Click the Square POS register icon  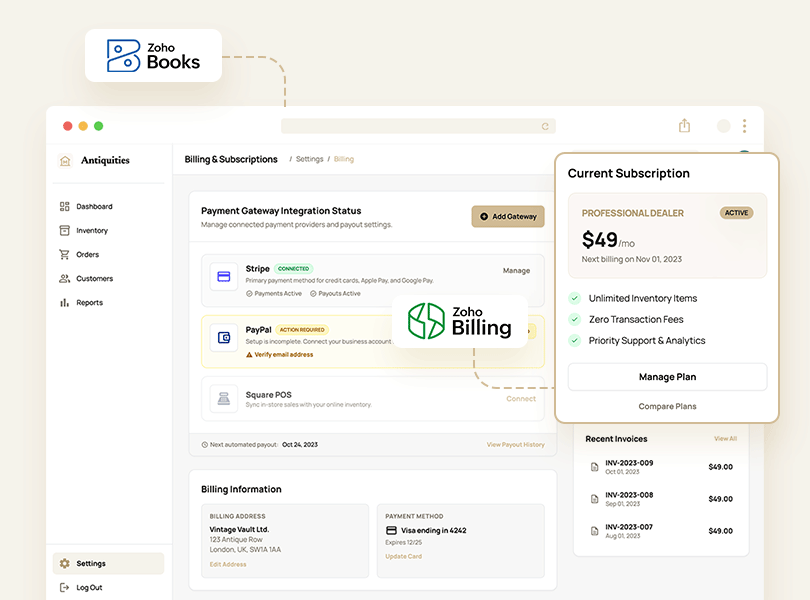click(x=224, y=399)
